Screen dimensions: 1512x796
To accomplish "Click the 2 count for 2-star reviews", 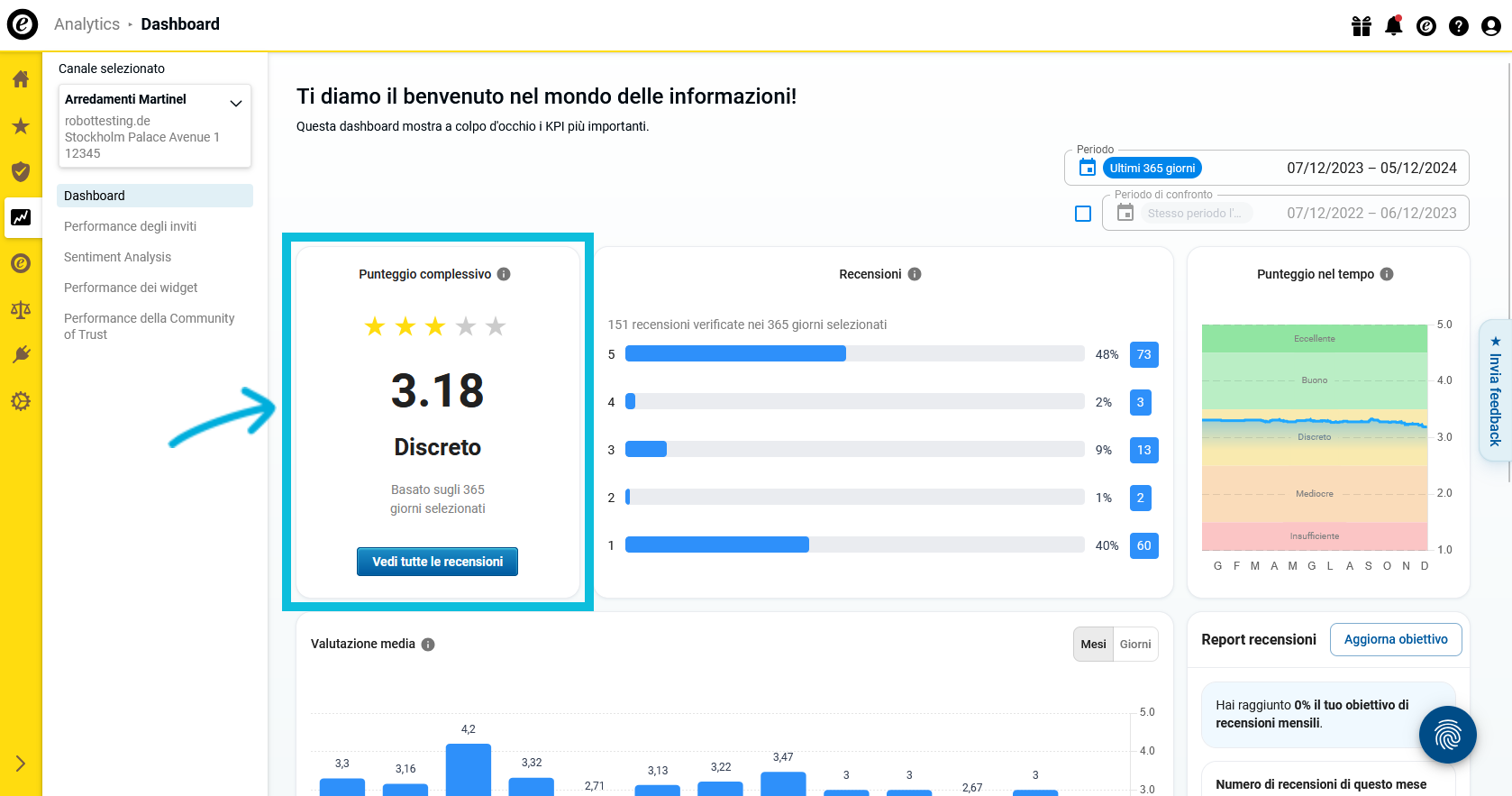I will point(1141,498).
